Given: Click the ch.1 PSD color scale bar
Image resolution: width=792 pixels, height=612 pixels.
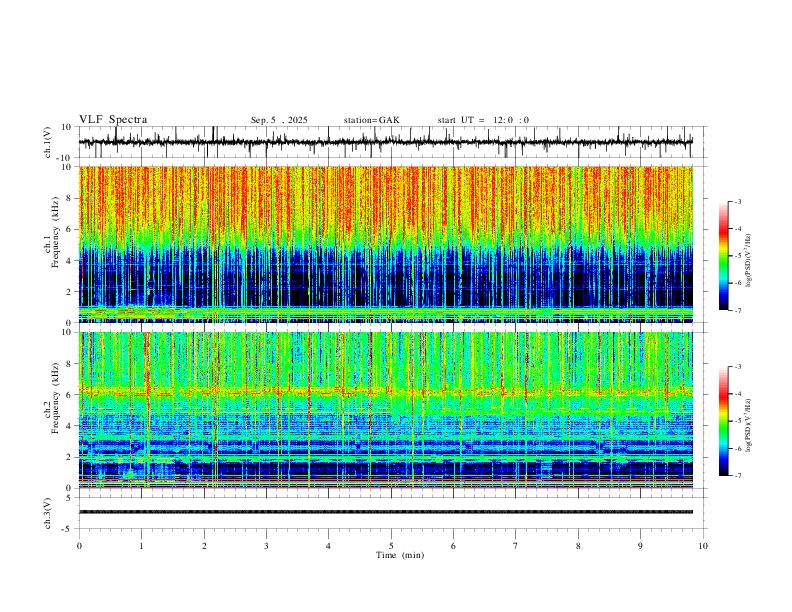Looking at the screenshot, I should pyautogui.click(x=723, y=256).
